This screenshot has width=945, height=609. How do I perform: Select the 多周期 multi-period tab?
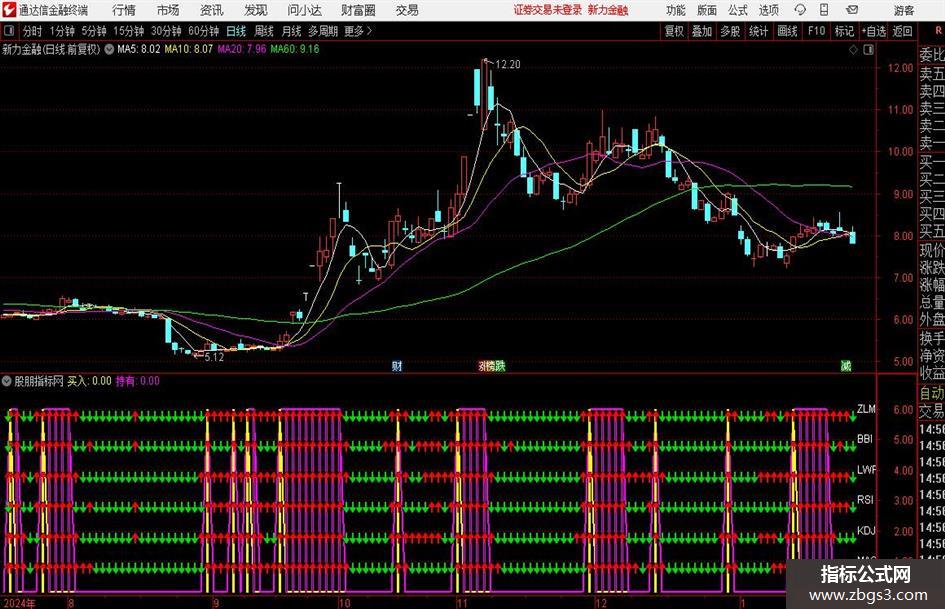pyautogui.click(x=323, y=31)
